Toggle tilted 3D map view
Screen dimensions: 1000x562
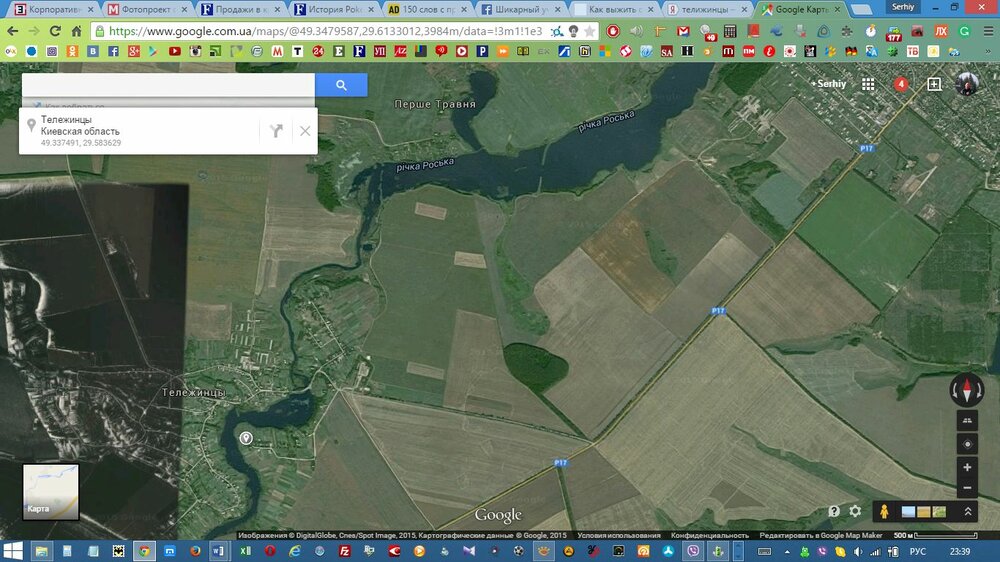click(967, 421)
